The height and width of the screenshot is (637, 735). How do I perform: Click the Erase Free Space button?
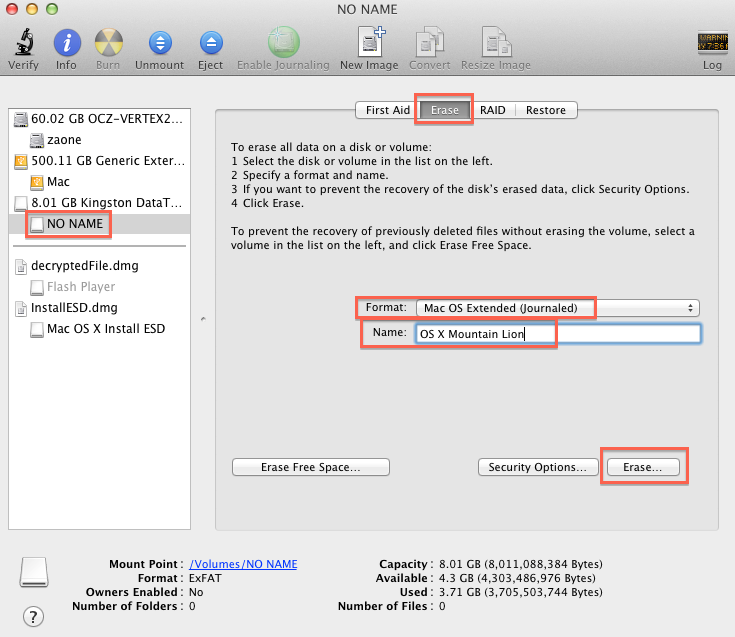pyautogui.click(x=311, y=467)
